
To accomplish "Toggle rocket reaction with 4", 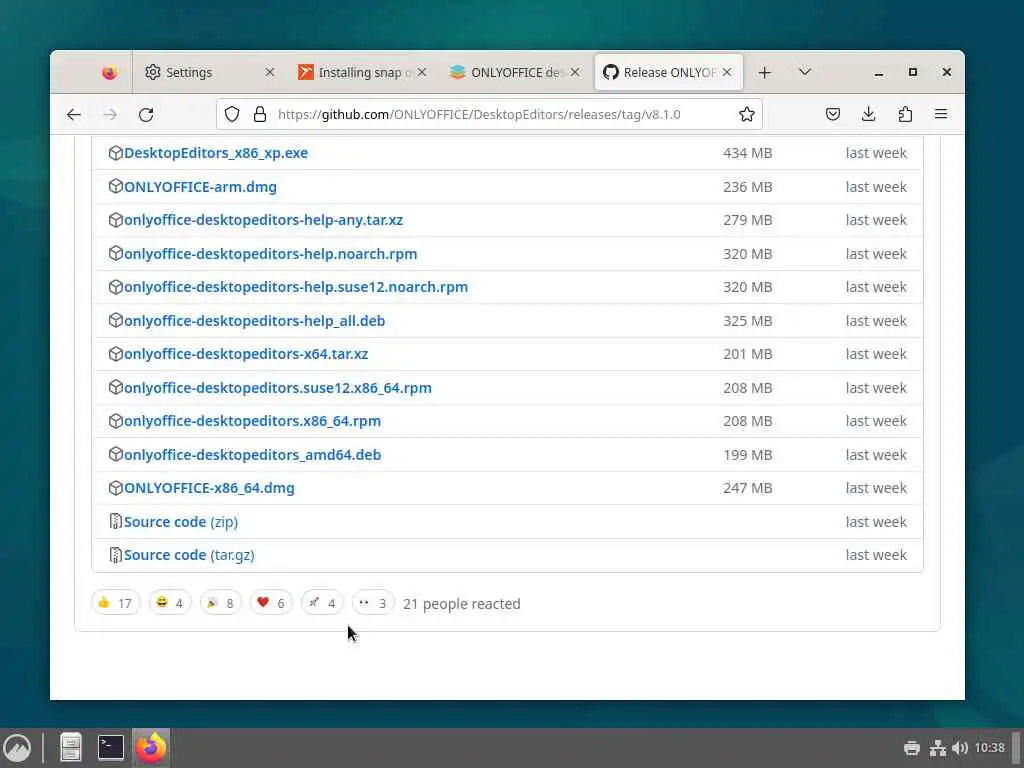I will (322, 603).
